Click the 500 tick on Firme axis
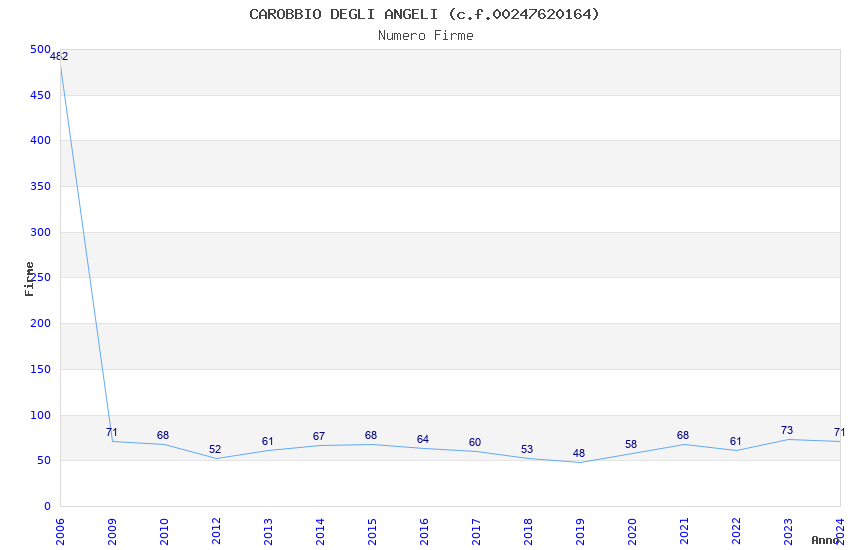 [41, 49]
